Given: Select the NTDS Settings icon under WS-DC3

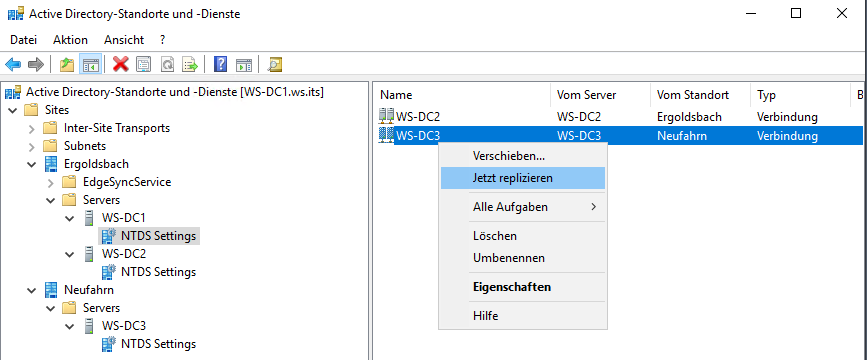Looking at the screenshot, I should coord(109,343).
